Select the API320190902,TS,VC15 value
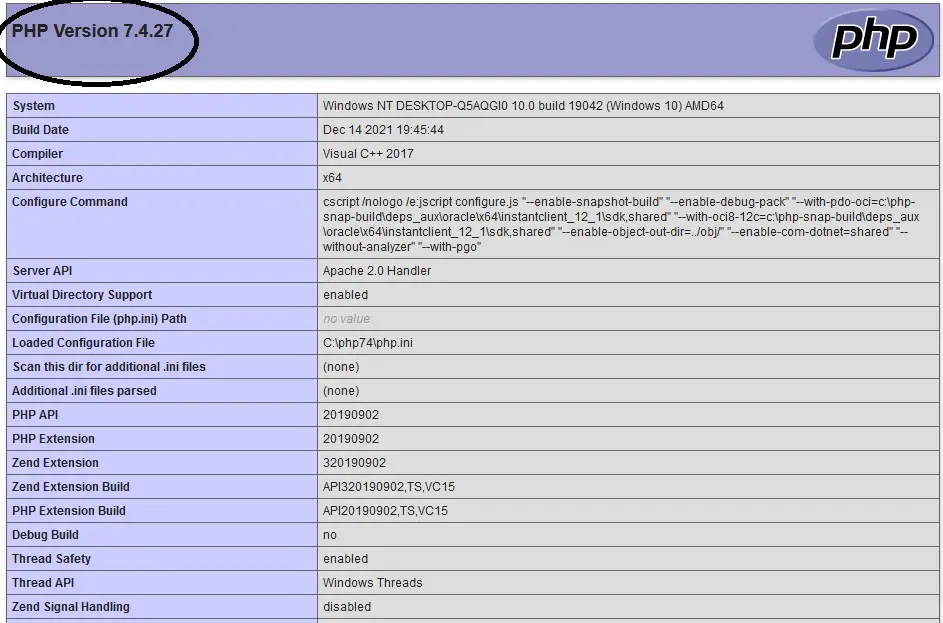 tap(389, 488)
